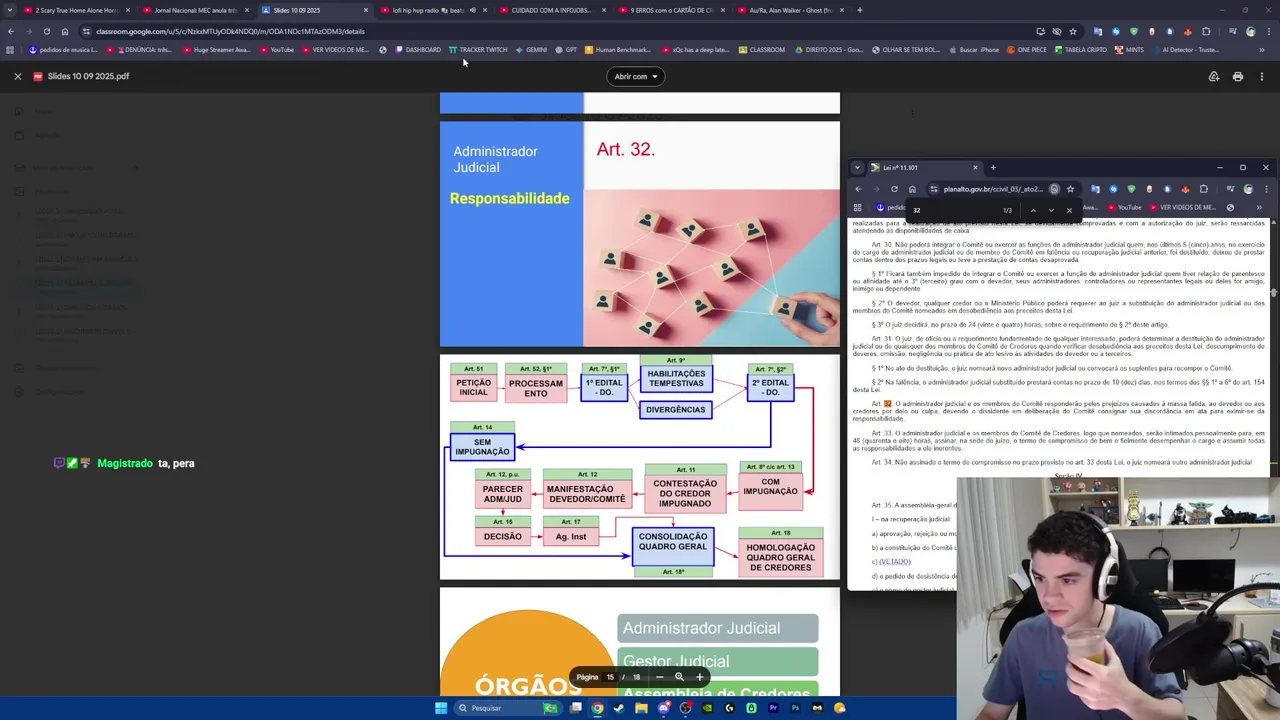This screenshot has height=720, width=1280.
Task: Reload the planalto.gov.br page
Action: pyautogui.click(x=894, y=189)
